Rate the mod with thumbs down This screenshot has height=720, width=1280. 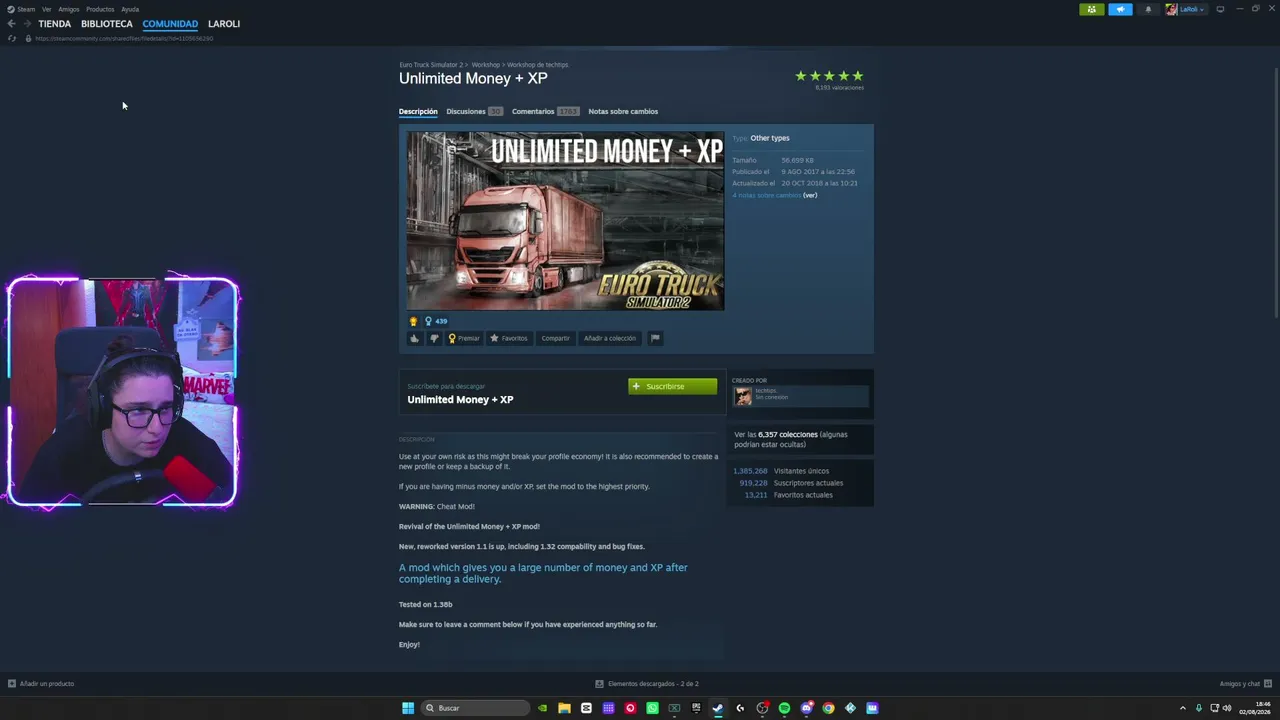pyautogui.click(x=434, y=338)
